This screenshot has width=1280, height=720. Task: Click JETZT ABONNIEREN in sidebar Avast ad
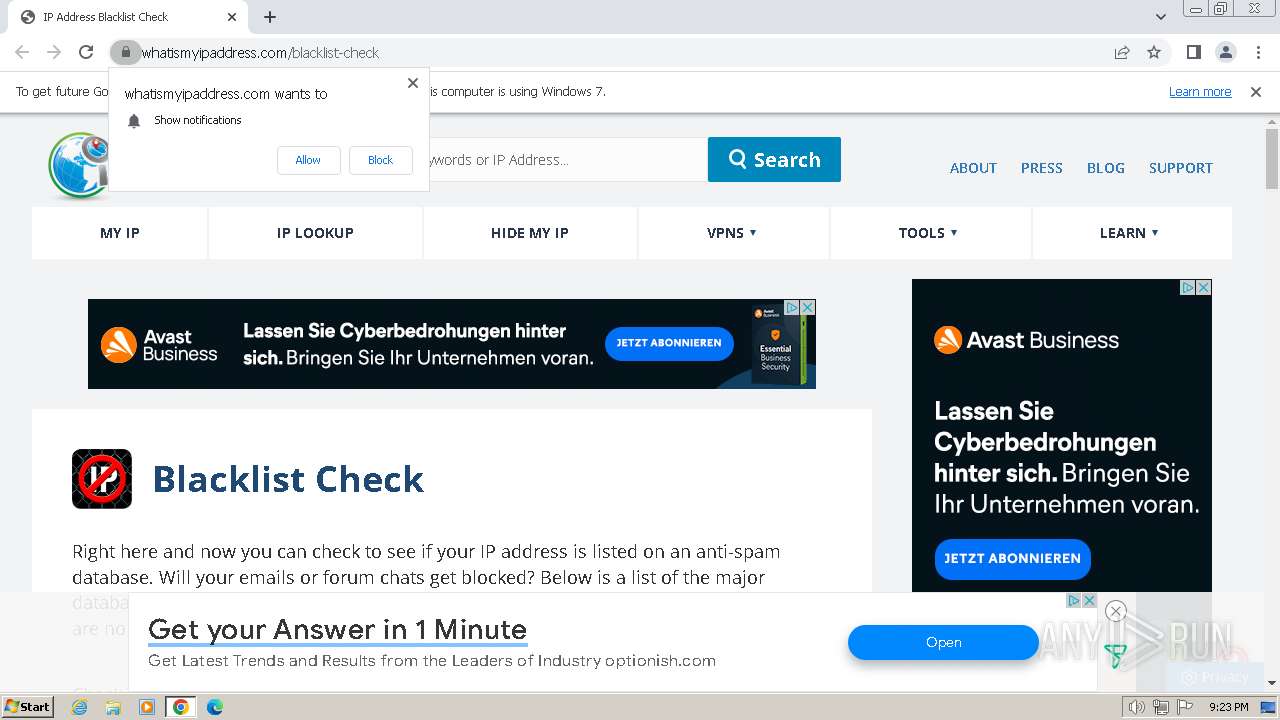pos(1012,559)
